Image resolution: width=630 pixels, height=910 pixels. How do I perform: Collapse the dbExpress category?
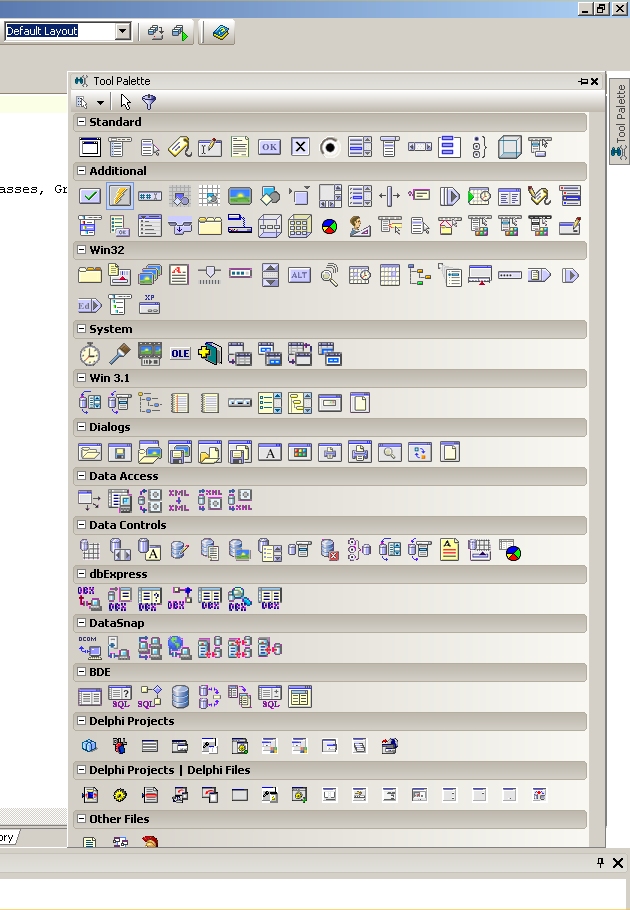[80, 574]
